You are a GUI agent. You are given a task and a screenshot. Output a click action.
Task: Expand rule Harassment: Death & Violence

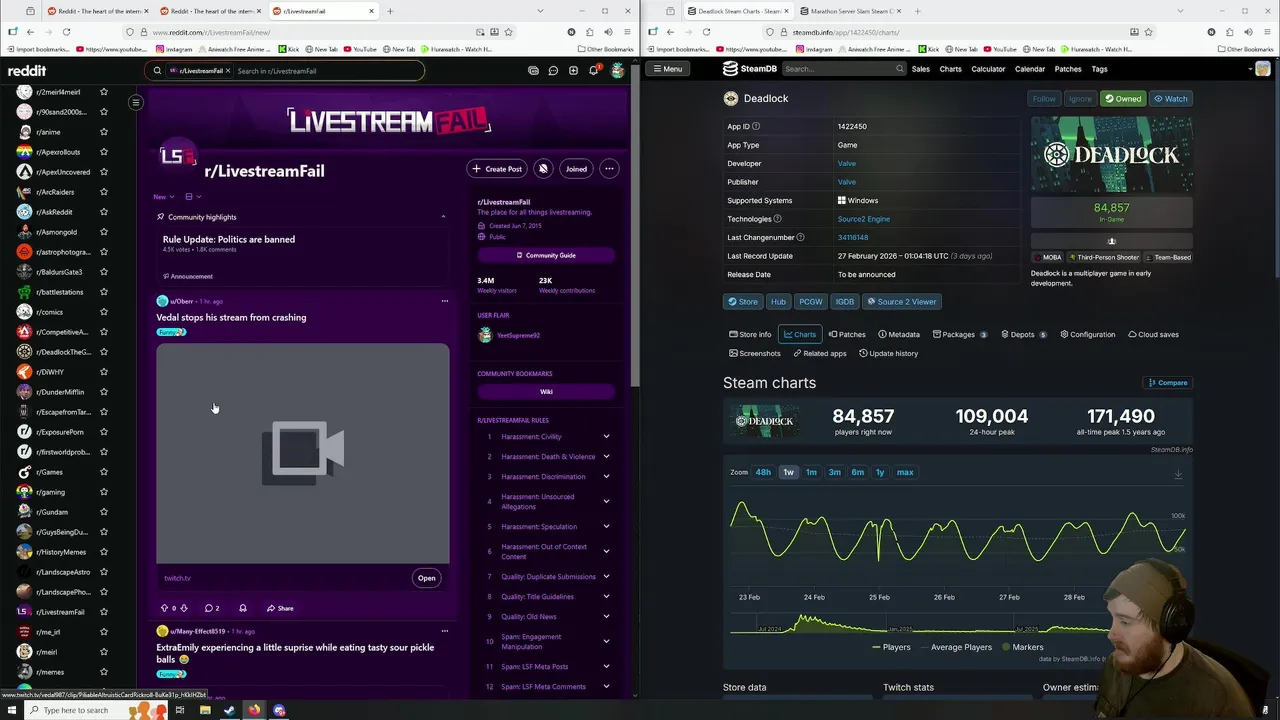606,457
